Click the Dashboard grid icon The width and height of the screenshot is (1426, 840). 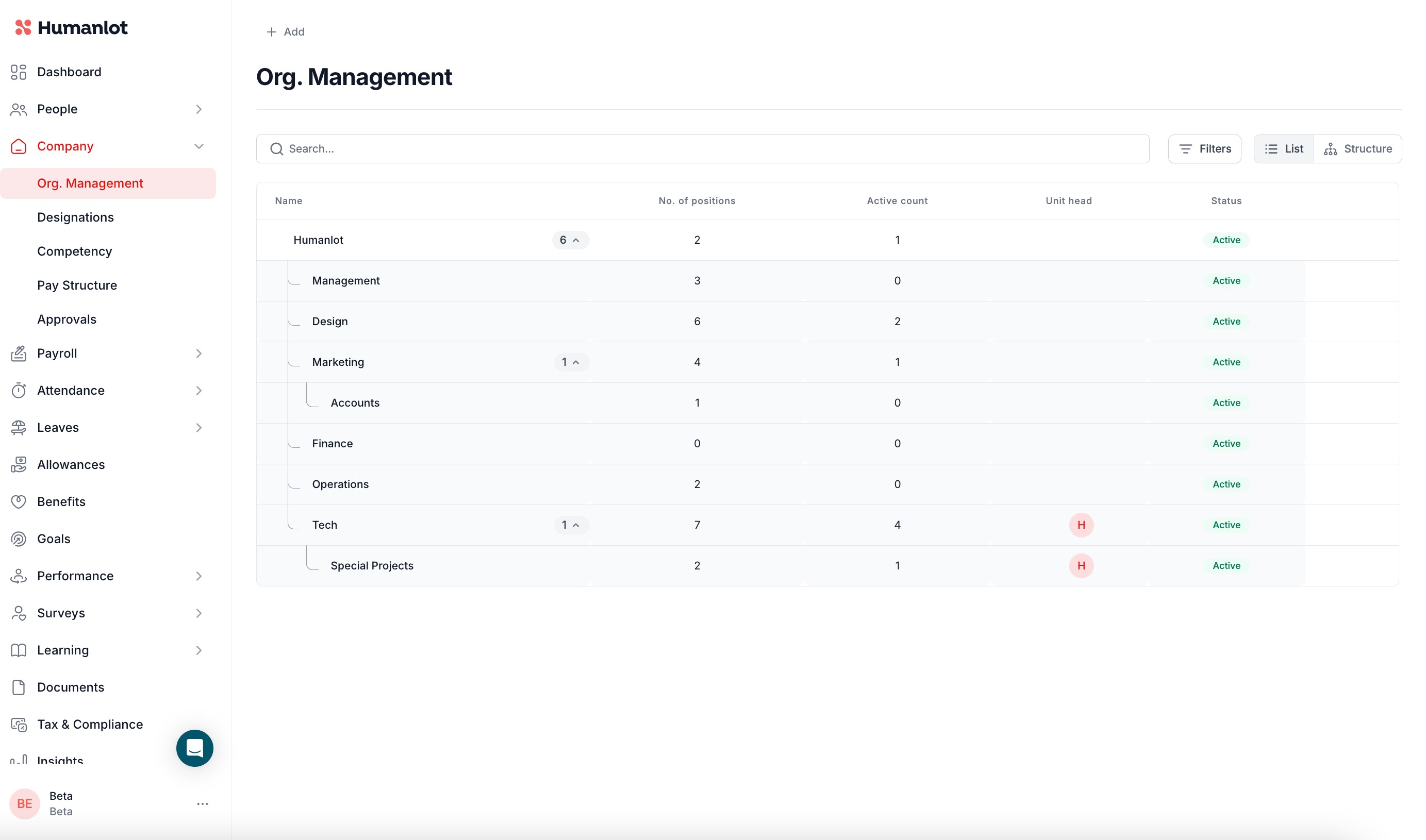pyautogui.click(x=18, y=72)
